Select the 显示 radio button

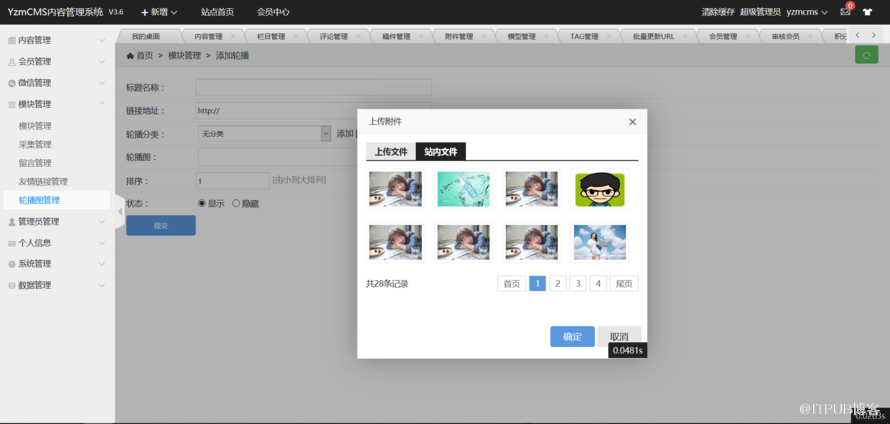coord(201,203)
